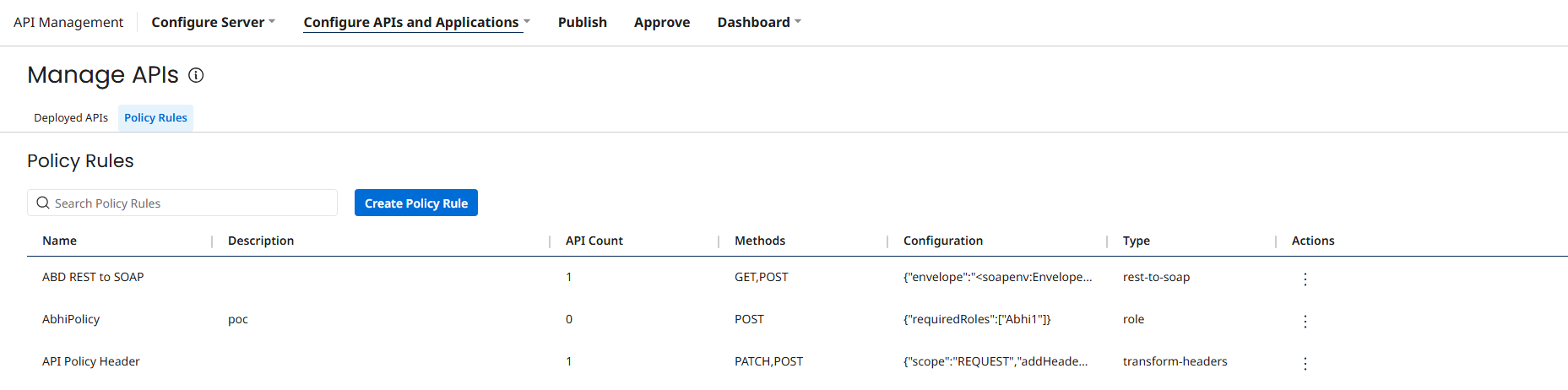The height and width of the screenshot is (390, 1568).
Task: Click the info icon beside Manage APIs
Action: 196,75
